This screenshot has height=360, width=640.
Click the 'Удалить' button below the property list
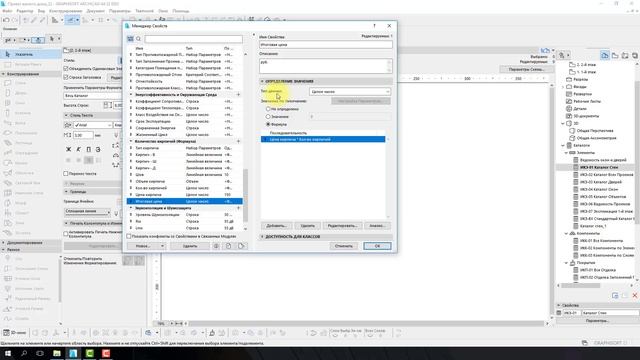[x=190, y=246]
